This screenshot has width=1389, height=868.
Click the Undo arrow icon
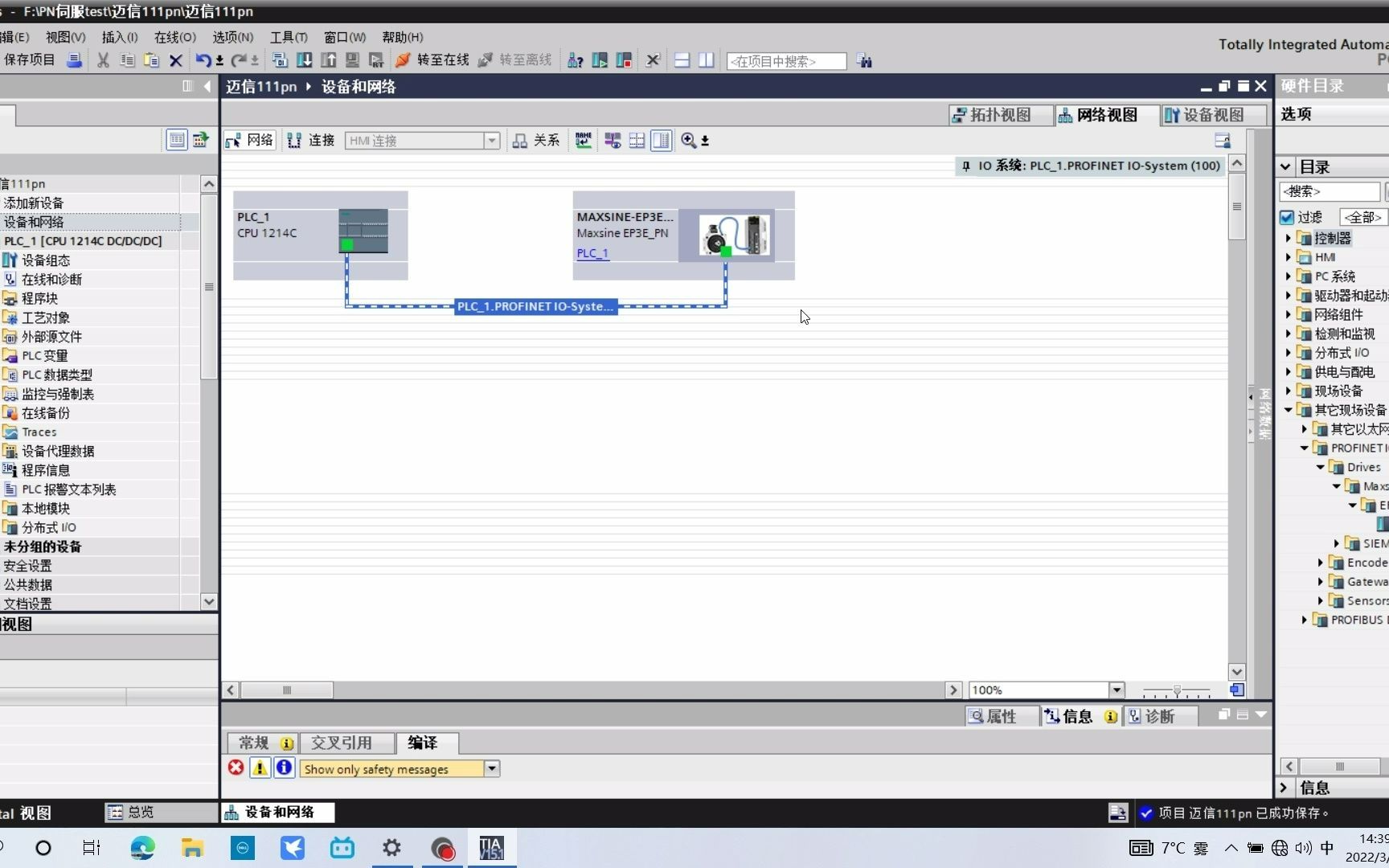[203, 60]
